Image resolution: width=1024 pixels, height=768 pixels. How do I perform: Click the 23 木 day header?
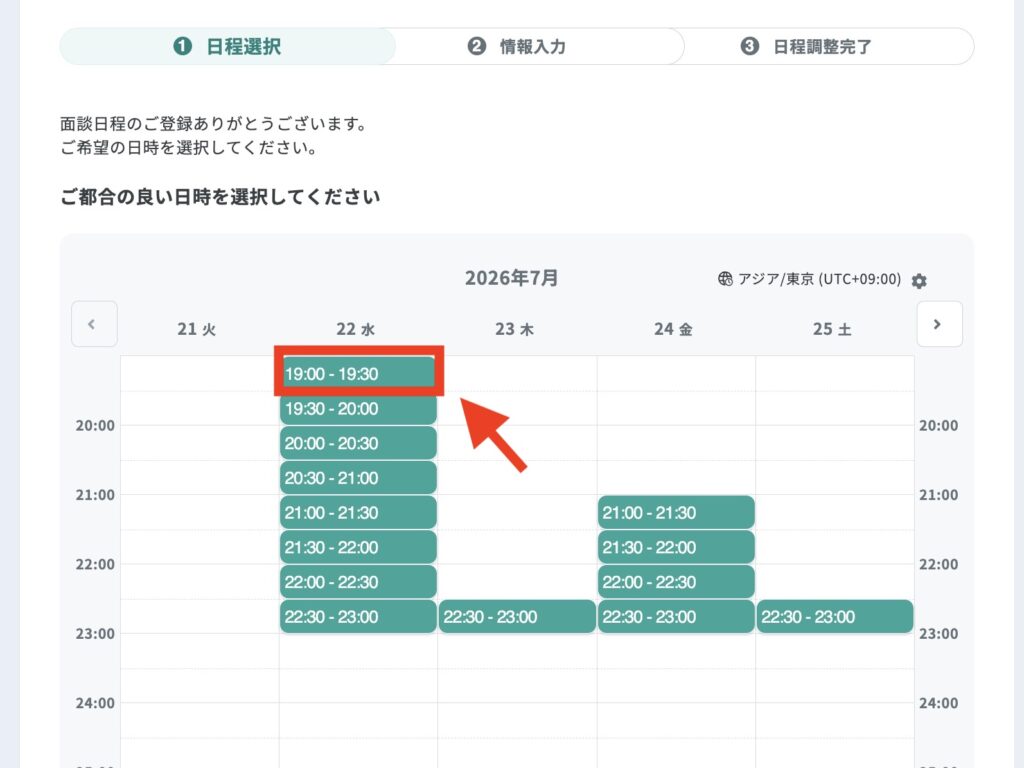515,329
